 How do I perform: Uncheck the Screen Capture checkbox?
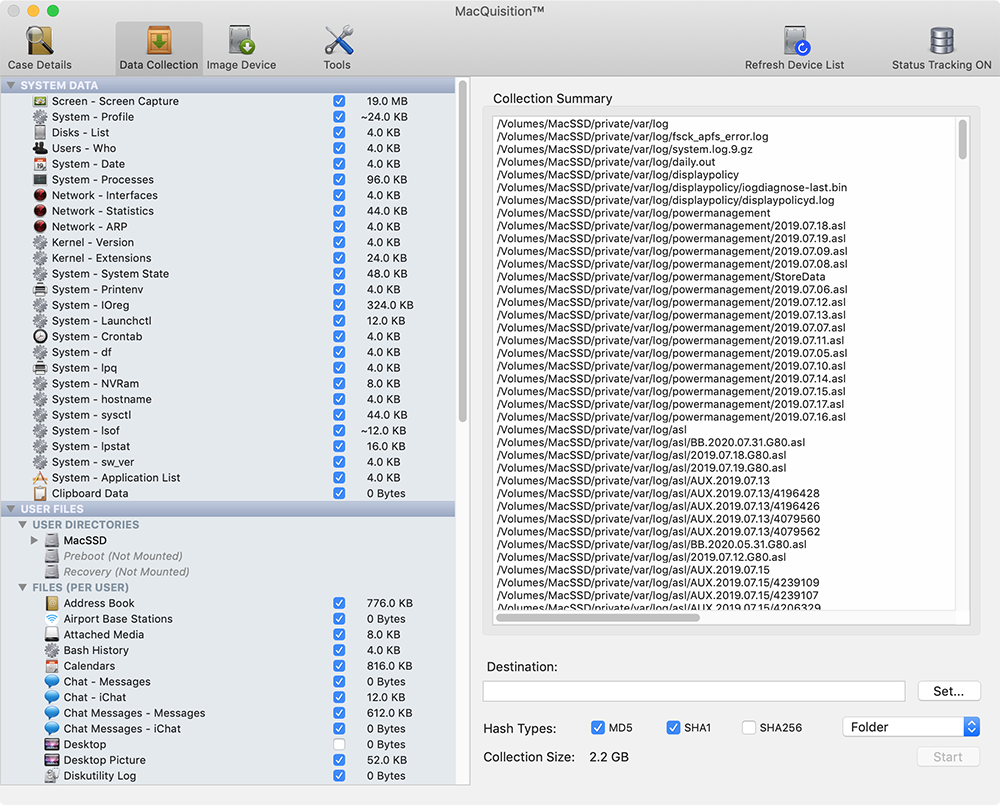339,101
